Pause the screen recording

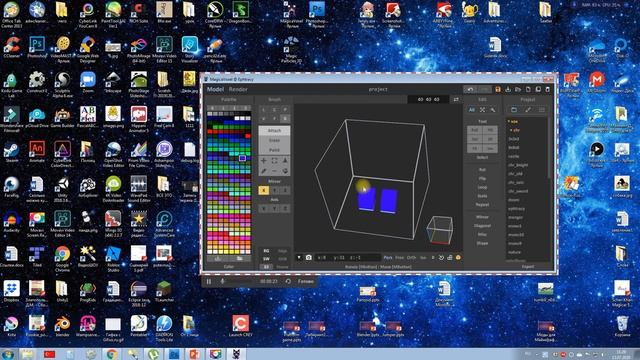209,281
